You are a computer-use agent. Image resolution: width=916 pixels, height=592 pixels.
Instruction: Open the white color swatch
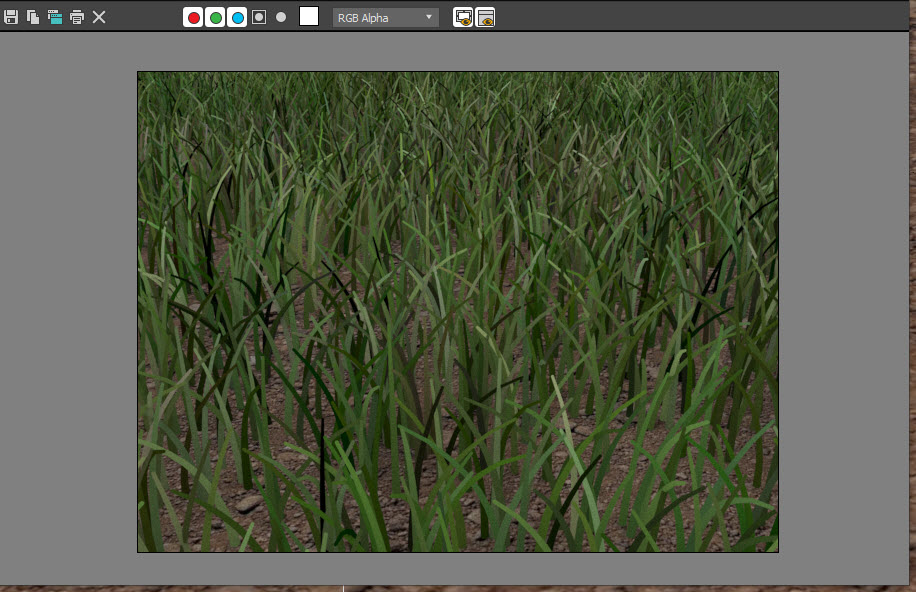click(x=309, y=16)
